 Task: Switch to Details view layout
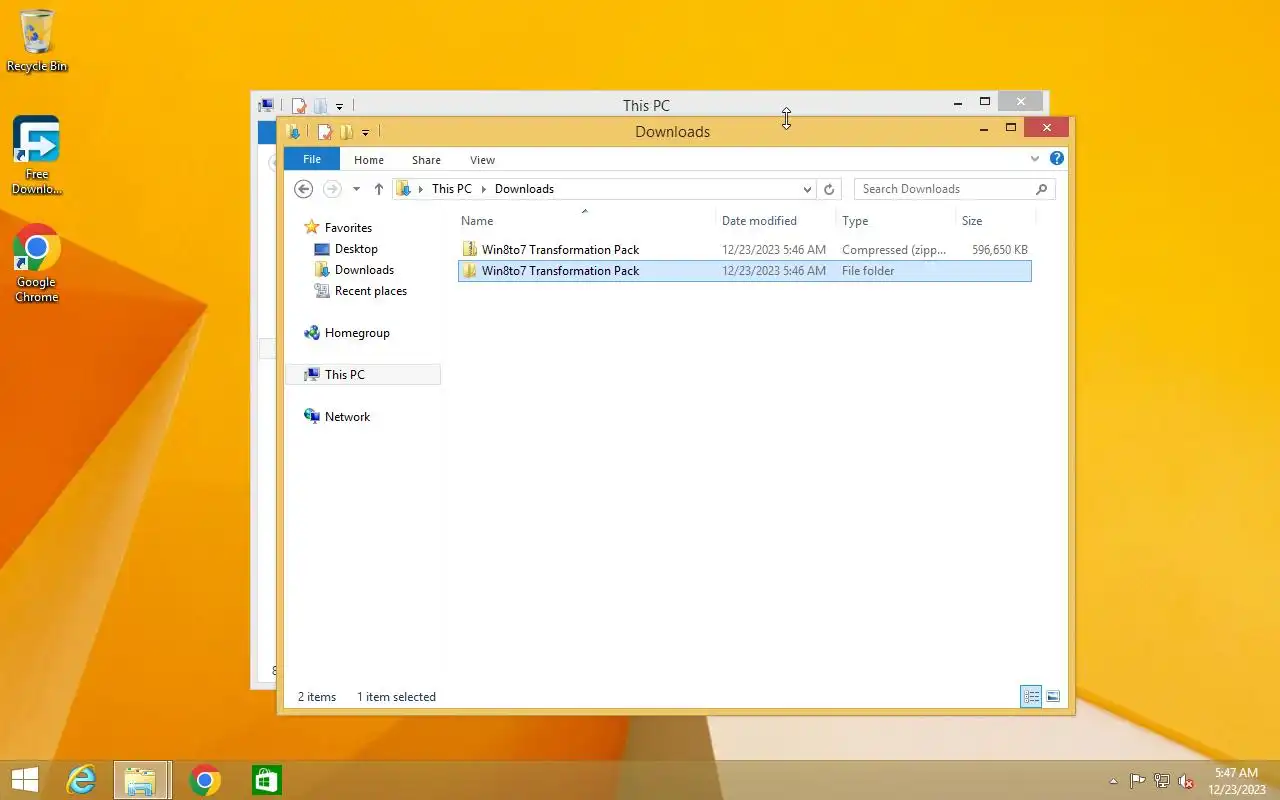(1031, 697)
